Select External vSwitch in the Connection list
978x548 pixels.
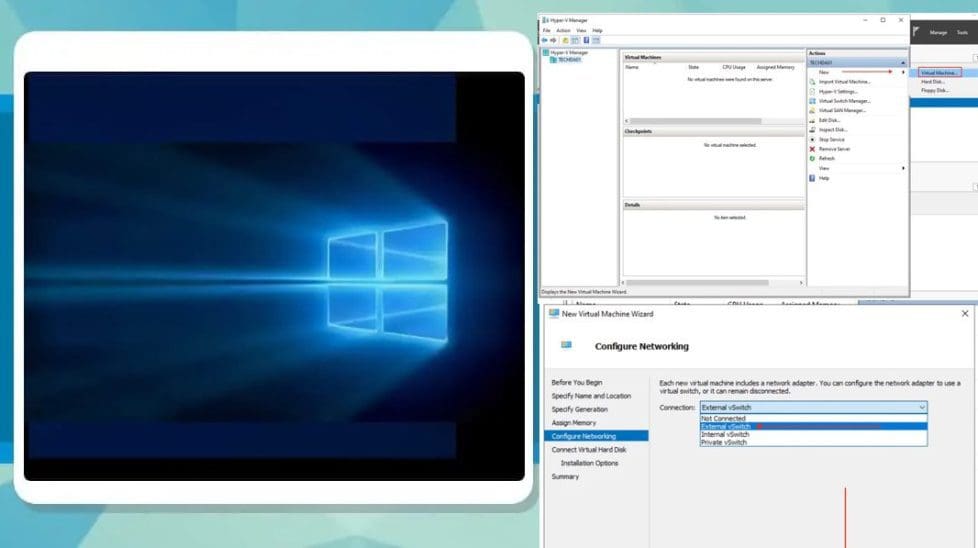tap(813, 426)
